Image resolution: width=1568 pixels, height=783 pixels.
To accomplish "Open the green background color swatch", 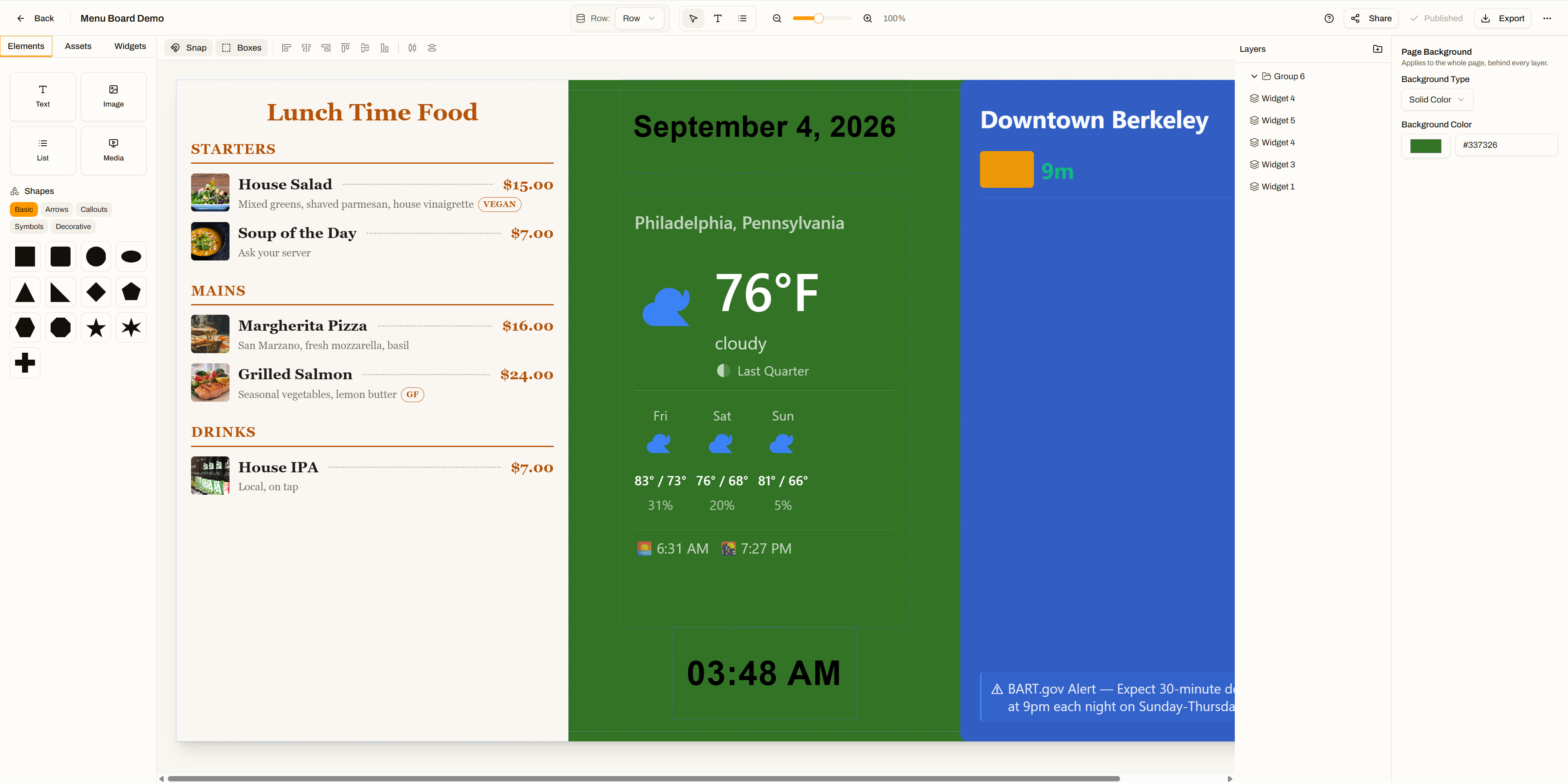I will pos(1425,145).
